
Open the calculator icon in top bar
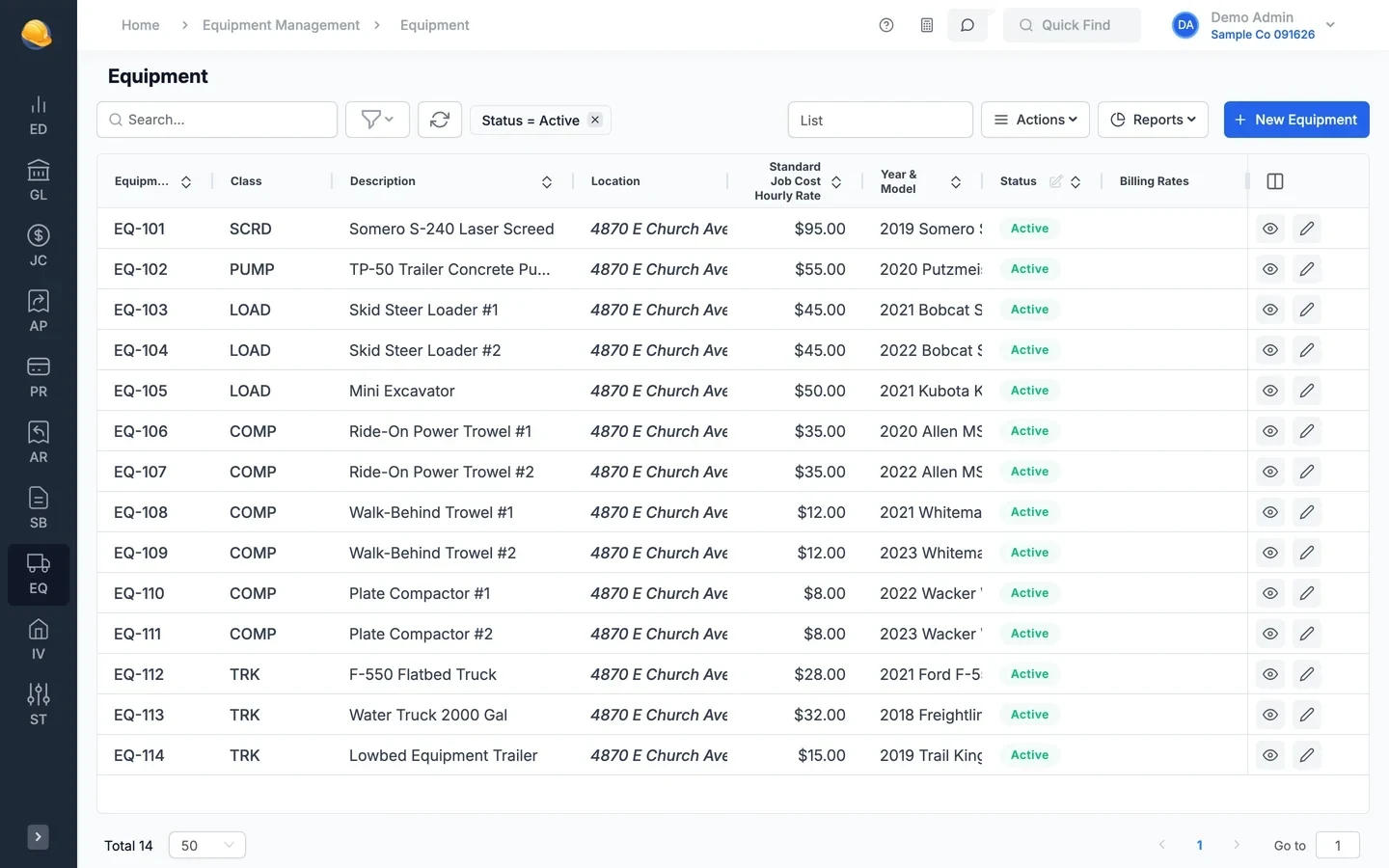pyautogui.click(x=927, y=25)
